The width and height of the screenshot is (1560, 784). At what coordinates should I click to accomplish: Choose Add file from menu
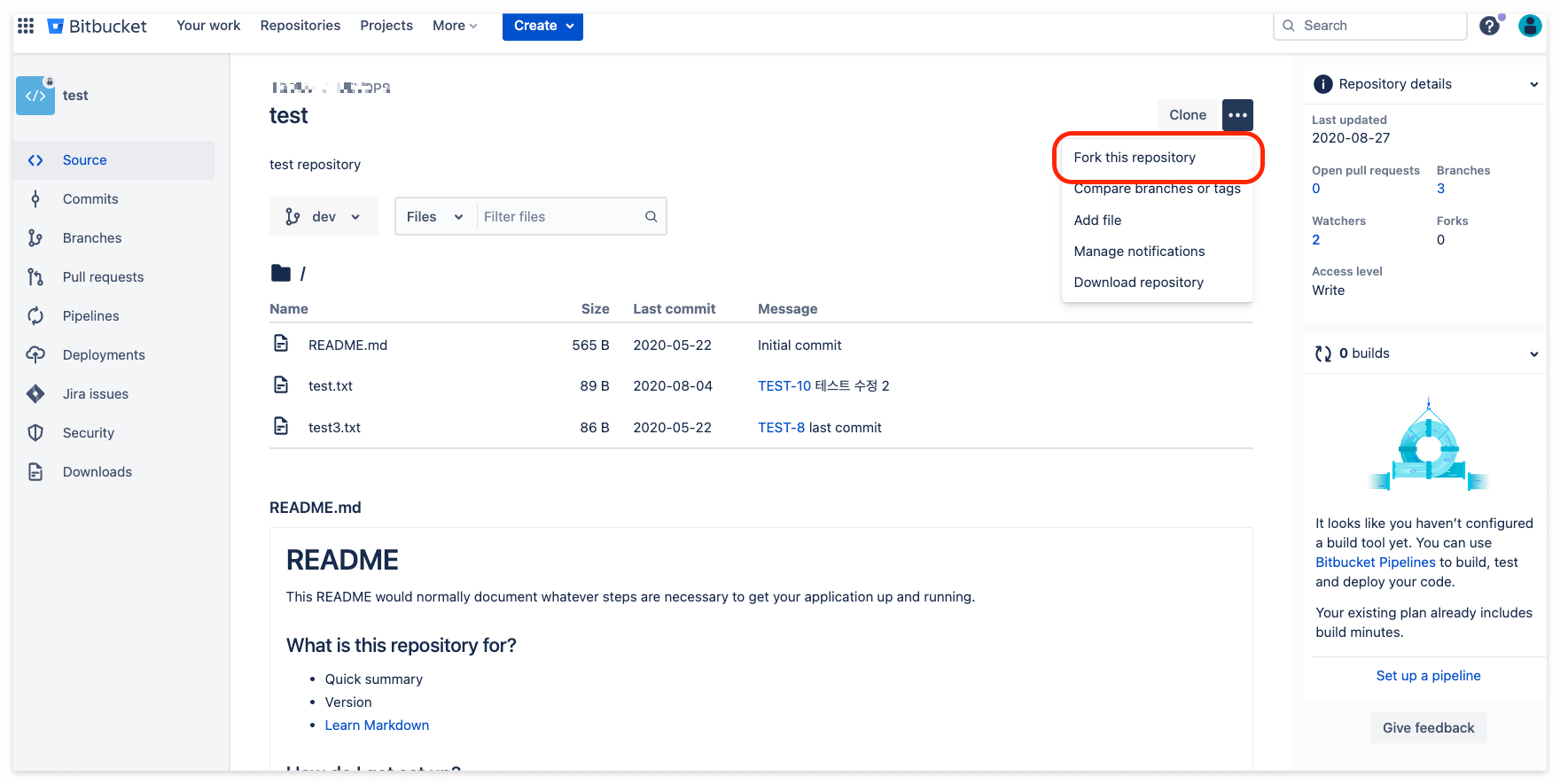[1158, 221]
